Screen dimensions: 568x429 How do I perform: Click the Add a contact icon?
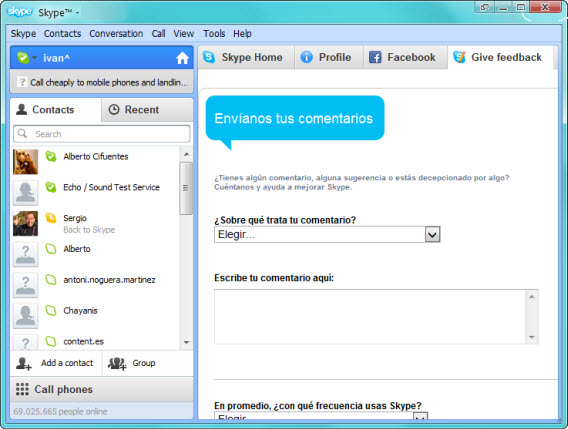point(24,363)
